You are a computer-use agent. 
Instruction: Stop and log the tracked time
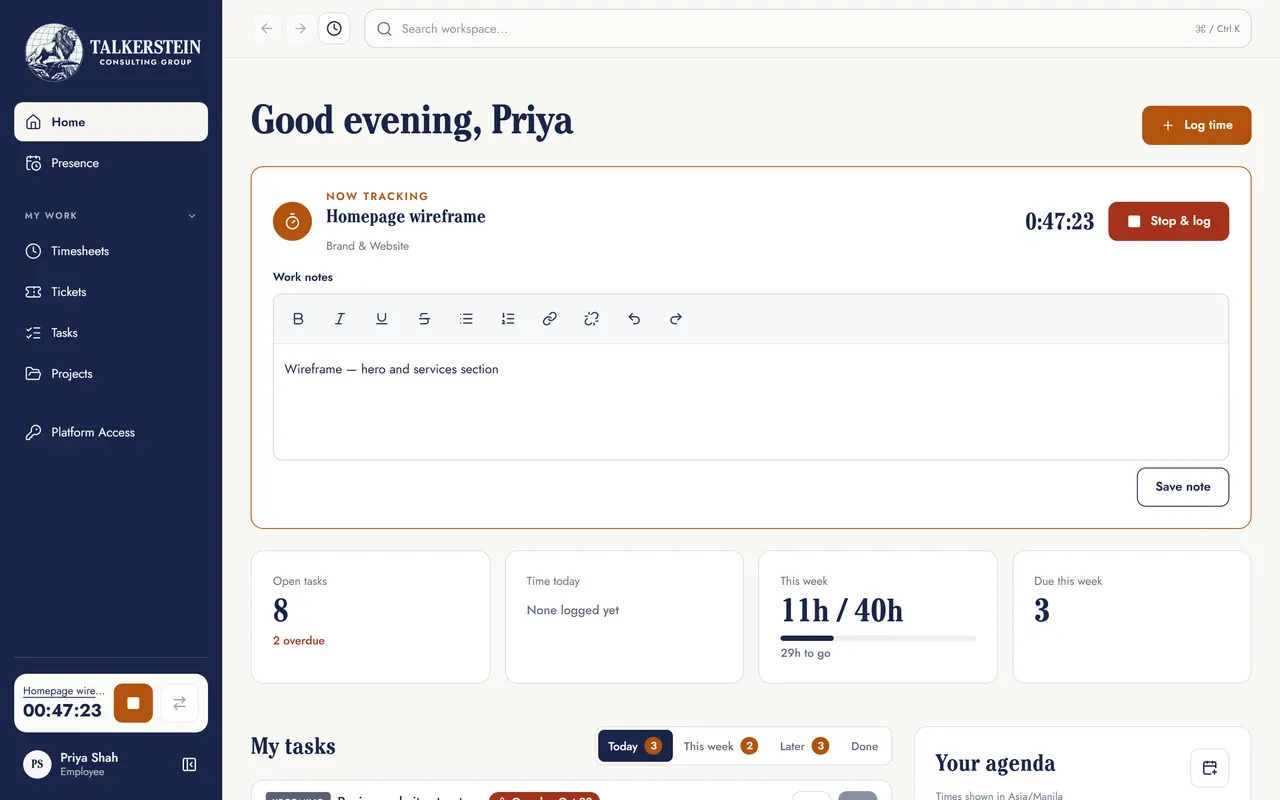[1169, 221]
